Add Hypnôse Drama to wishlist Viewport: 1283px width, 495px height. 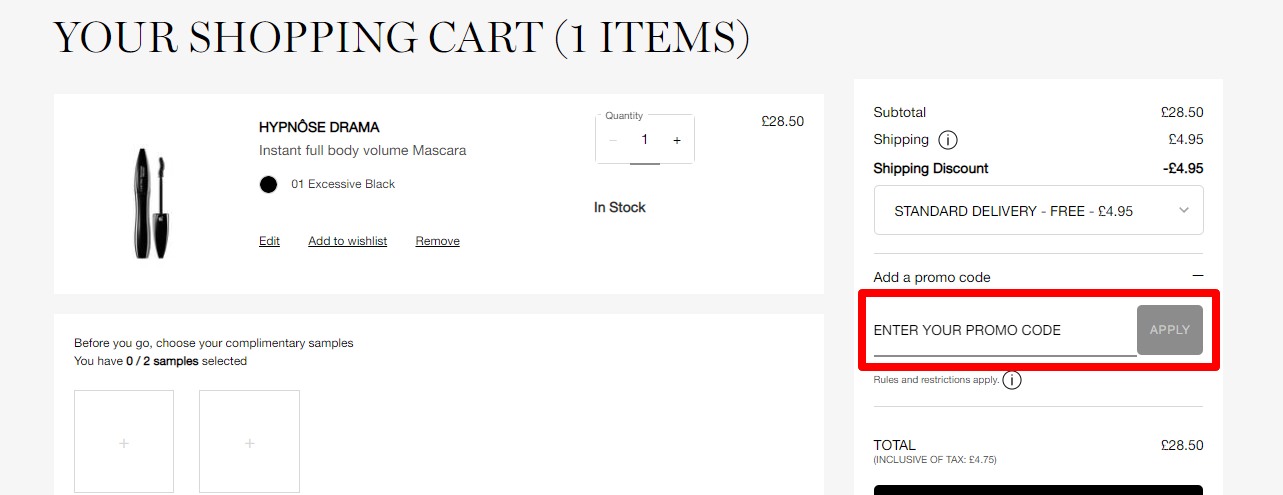347,241
